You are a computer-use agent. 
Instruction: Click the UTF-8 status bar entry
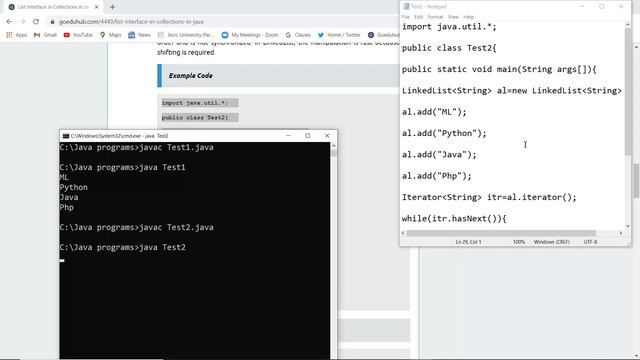[x=590, y=242]
